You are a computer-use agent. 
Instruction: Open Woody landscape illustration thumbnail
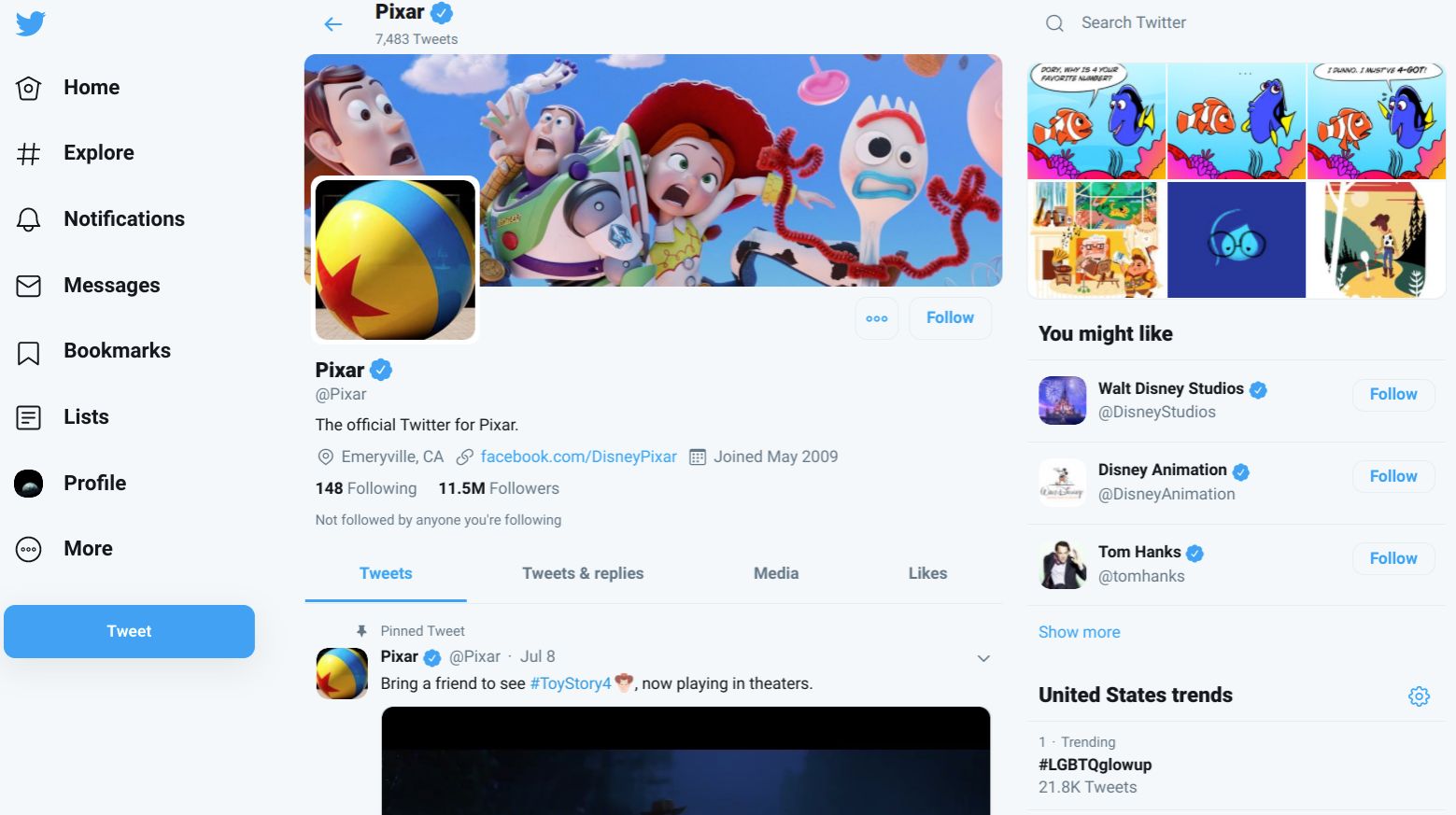pyautogui.click(x=1377, y=241)
